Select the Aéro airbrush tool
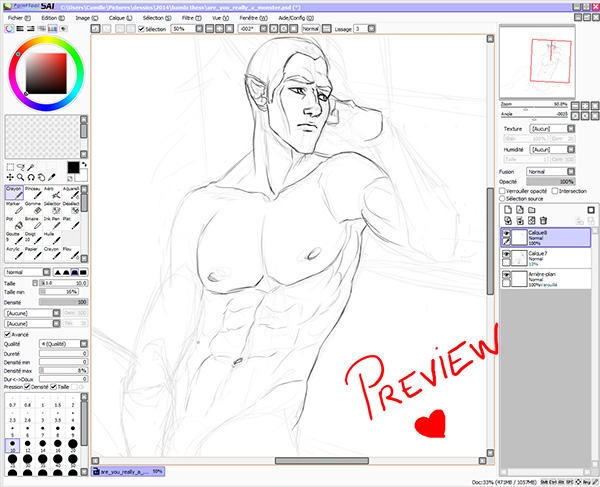The width and height of the screenshot is (600, 487). (x=52, y=193)
